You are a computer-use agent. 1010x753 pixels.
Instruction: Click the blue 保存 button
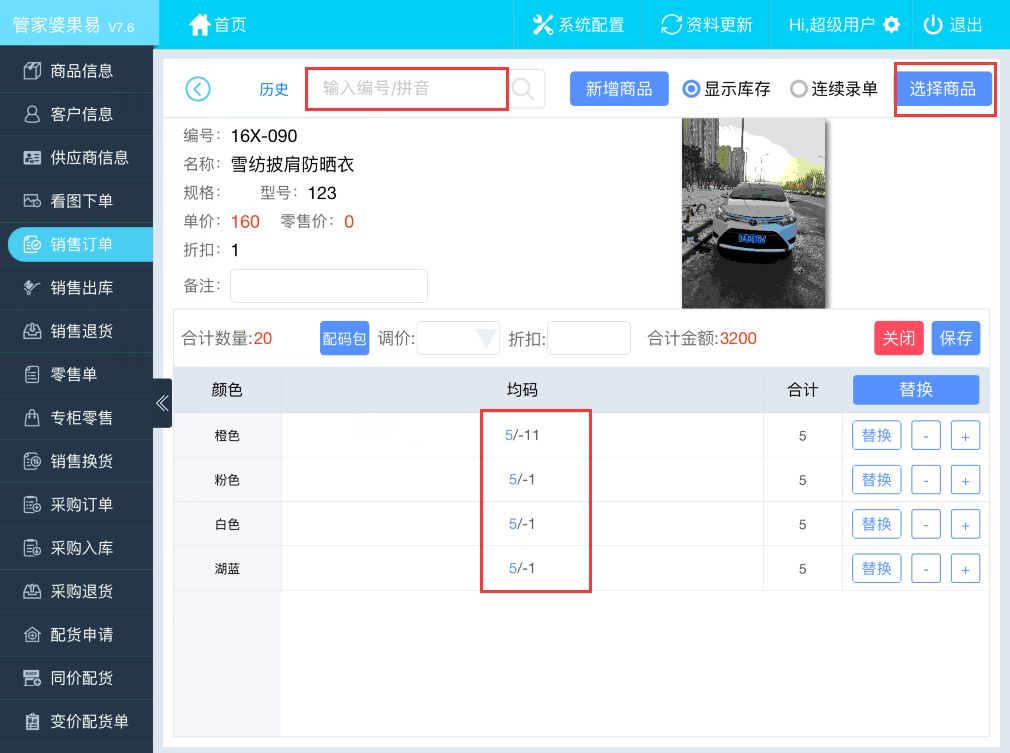point(955,338)
